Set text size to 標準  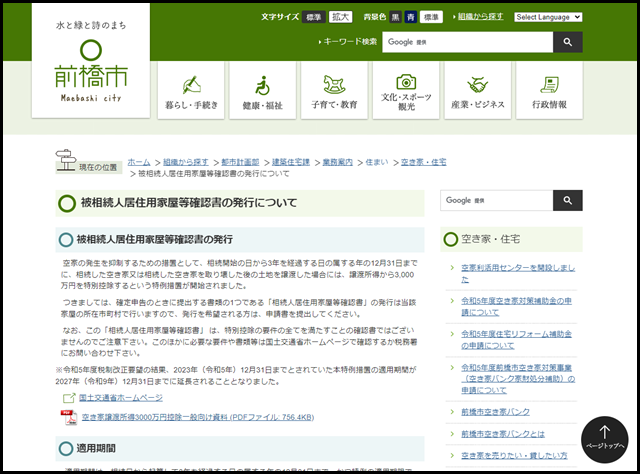313,17
